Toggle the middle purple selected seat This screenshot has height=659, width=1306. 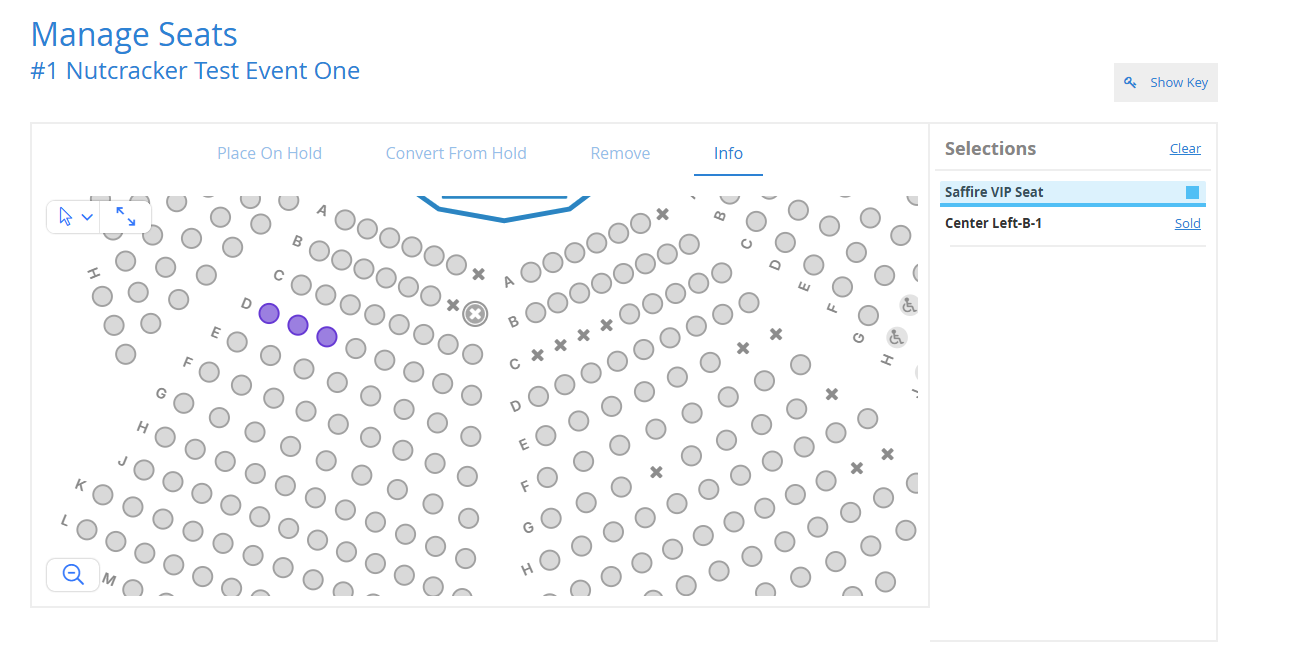click(298, 325)
